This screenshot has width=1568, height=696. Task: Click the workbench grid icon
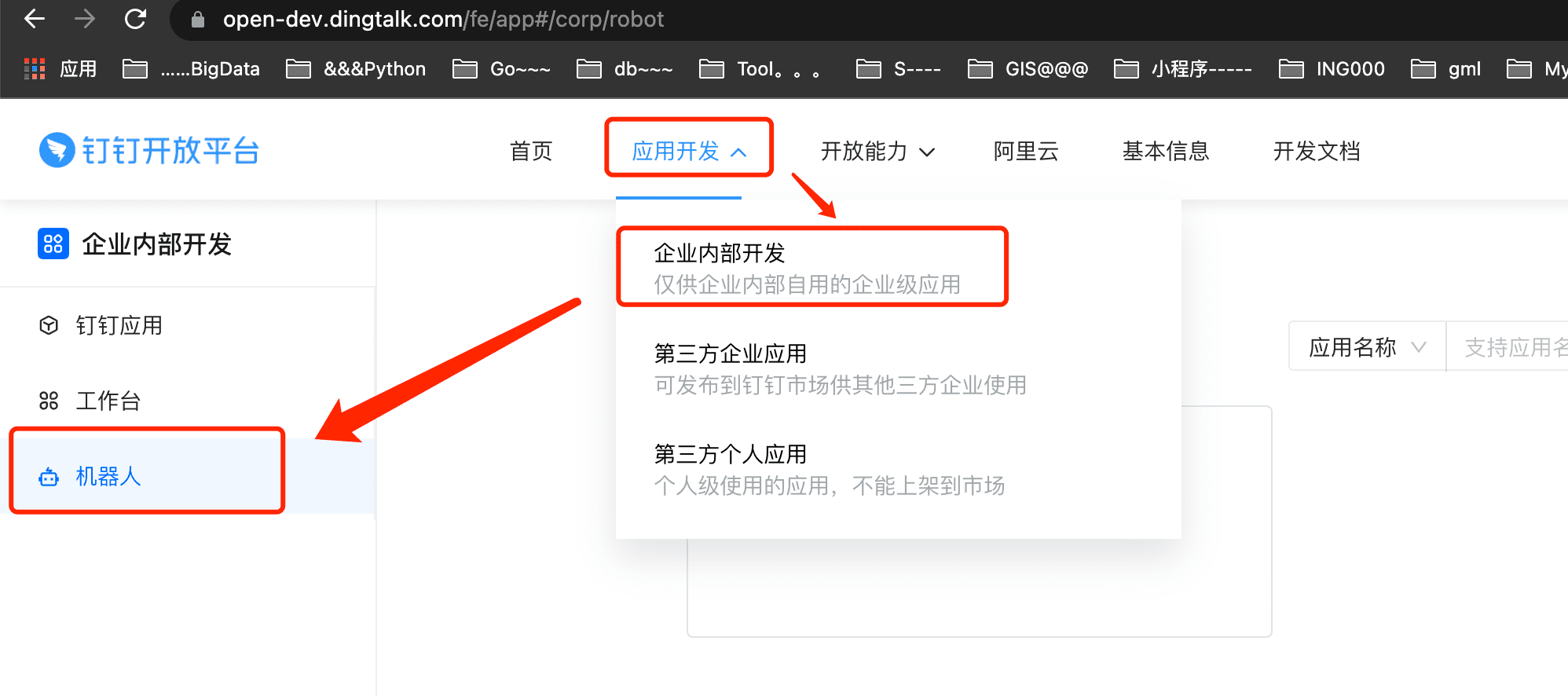click(x=49, y=401)
